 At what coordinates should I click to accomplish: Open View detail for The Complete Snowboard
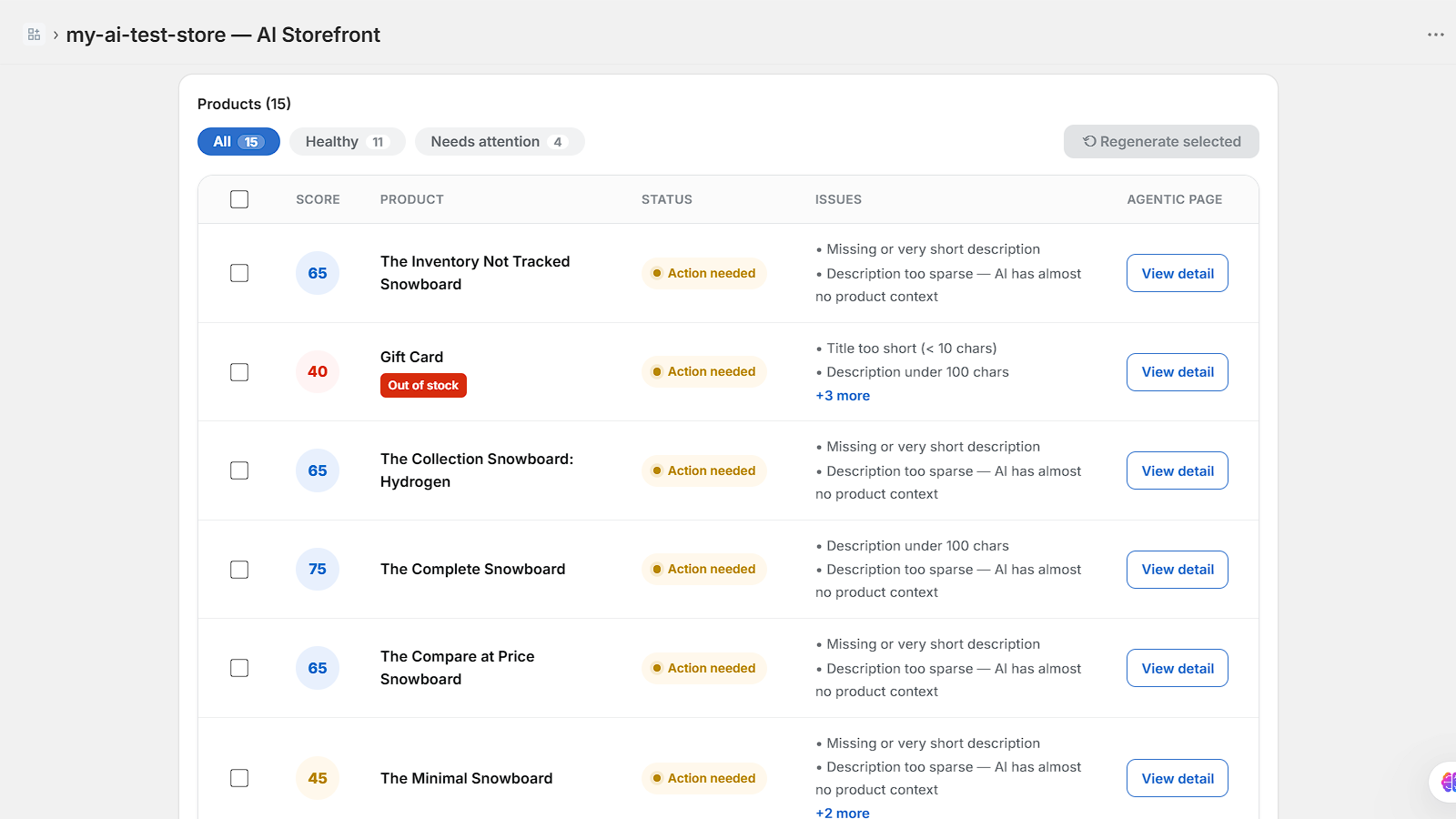coord(1178,570)
